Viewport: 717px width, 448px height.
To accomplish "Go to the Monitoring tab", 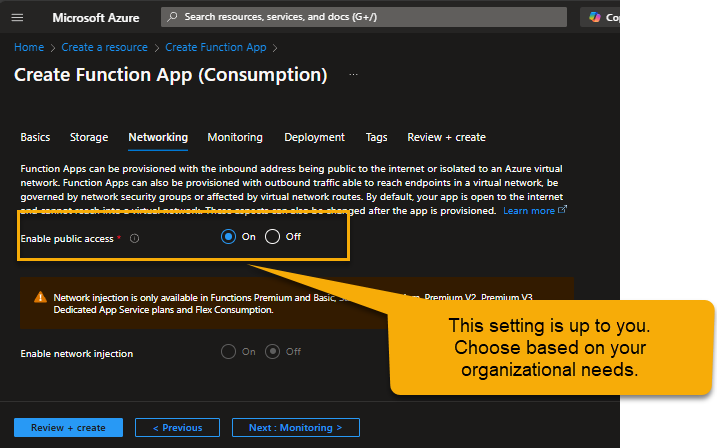I will 235,137.
